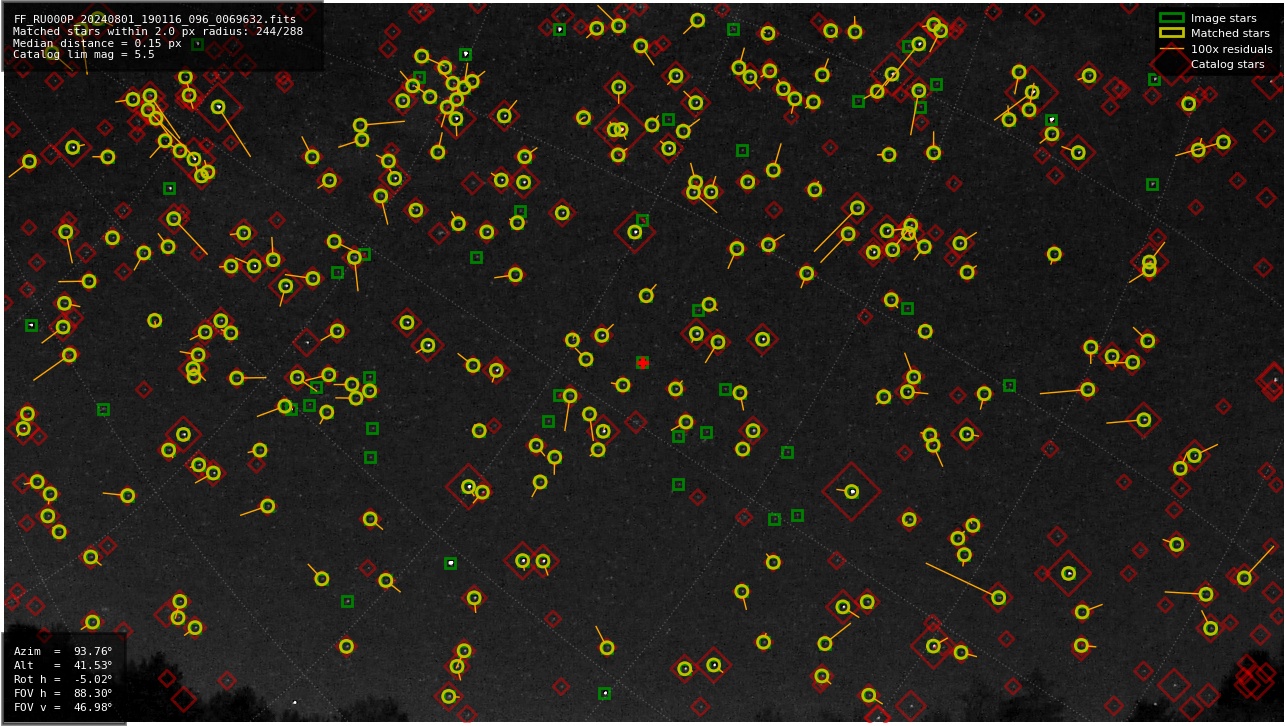The height and width of the screenshot is (726, 1286).
Task: Click the yellow Matched stars legend square
Action: click(x=1171, y=33)
